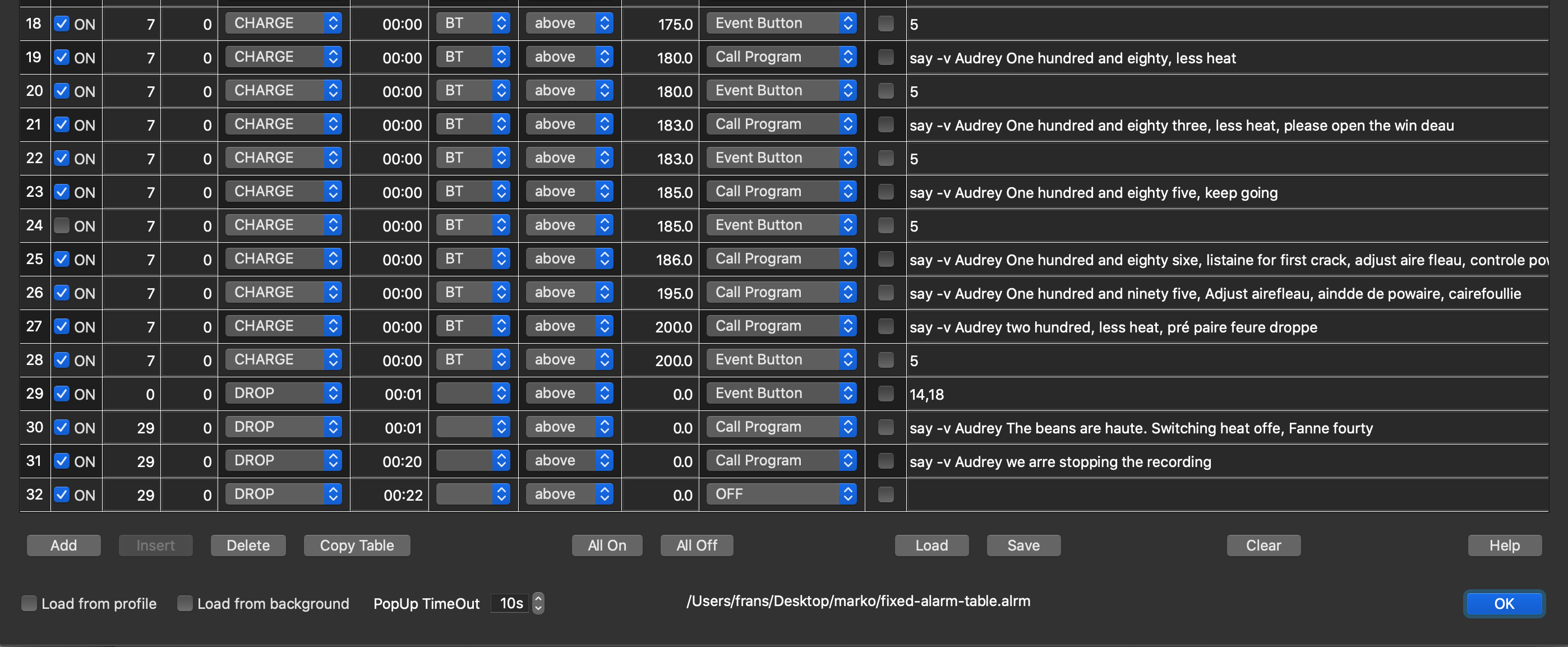Click the Add button
The height and width of the screenshot is (647, 1568).
(x=63, y=546)
